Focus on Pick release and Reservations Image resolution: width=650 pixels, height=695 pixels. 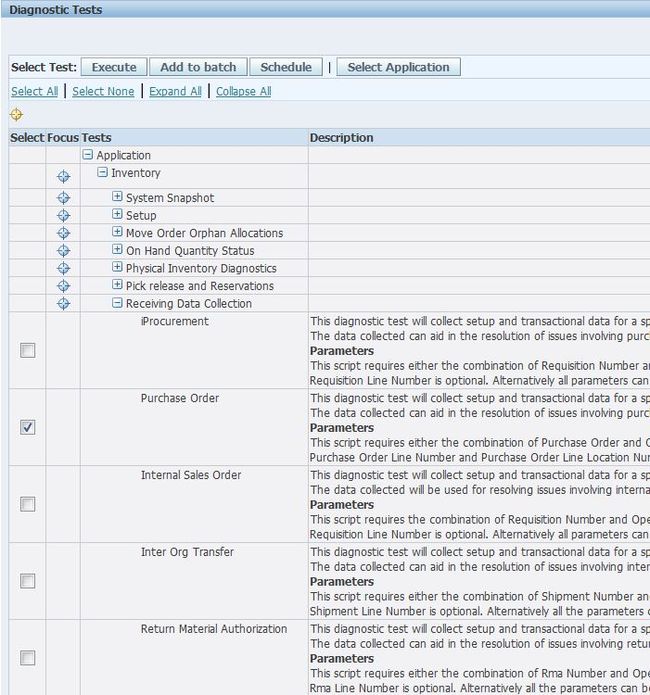click(x=63, y=286)
